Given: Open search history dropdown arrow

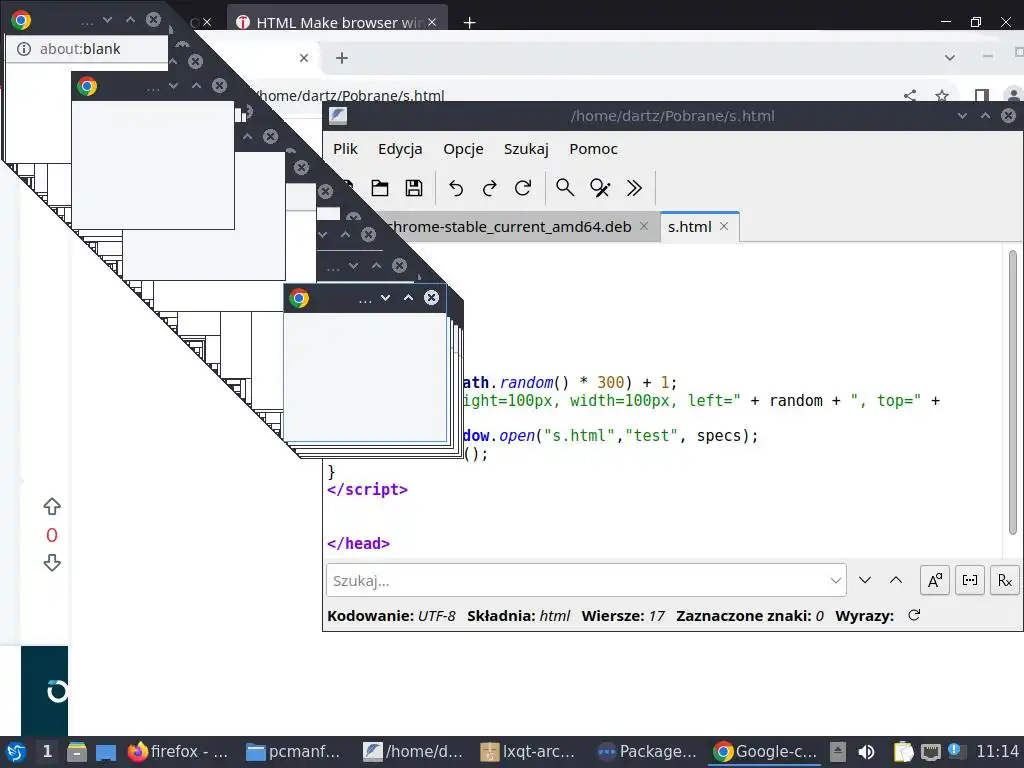Looking at the screenshot, I should coord(836,580).
